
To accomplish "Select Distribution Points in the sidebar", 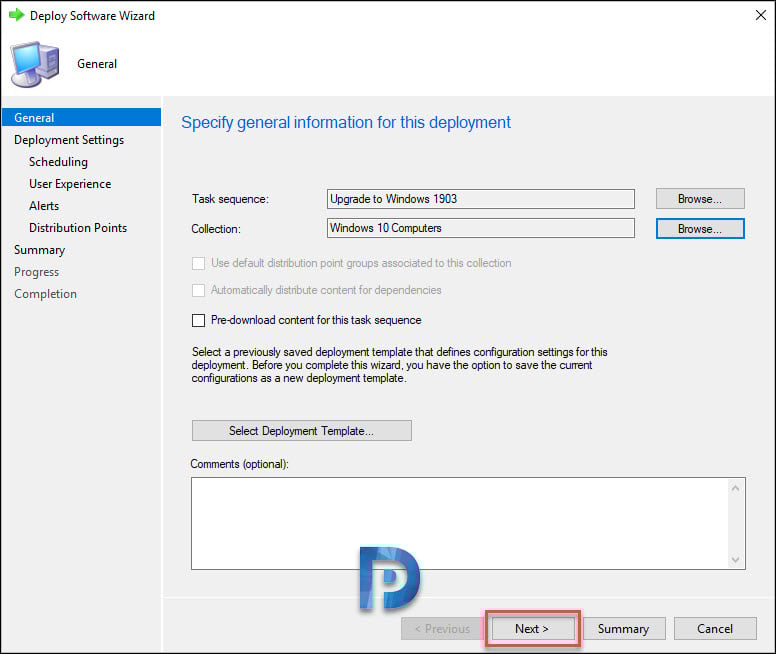I will tap(78, 228).
